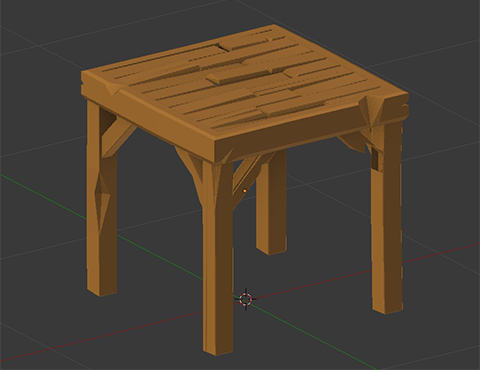The height and width of the screenshot is (370, 480).
Task: Click the orange object origin dot
Action: [245, 191]
